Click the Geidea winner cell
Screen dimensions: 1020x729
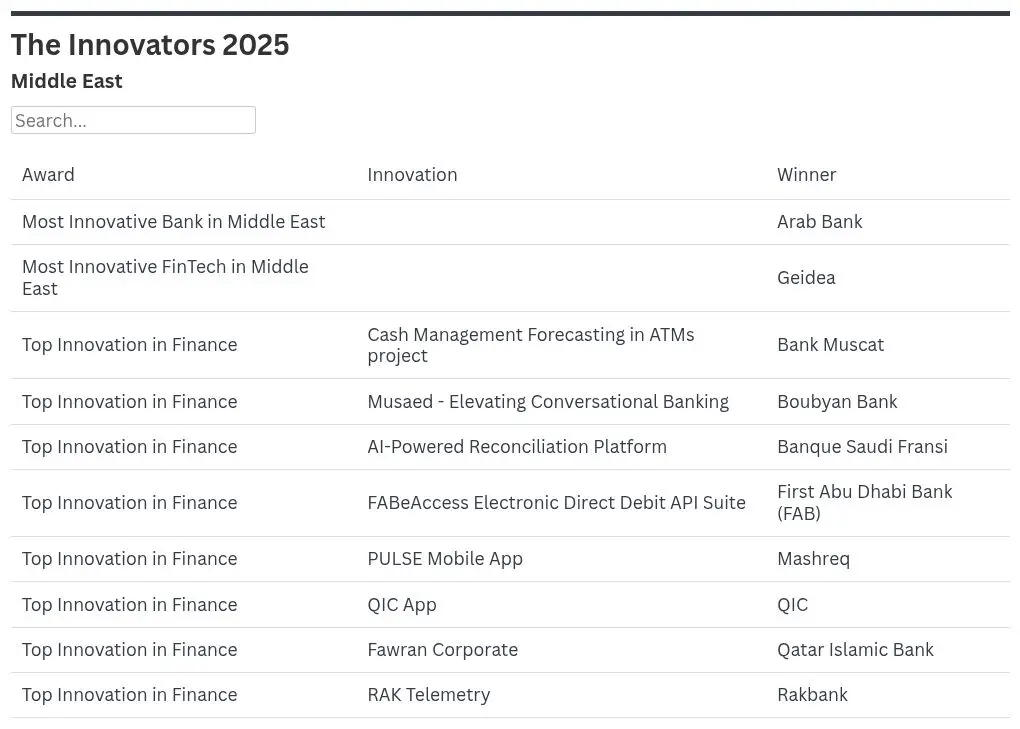(806, 278)
